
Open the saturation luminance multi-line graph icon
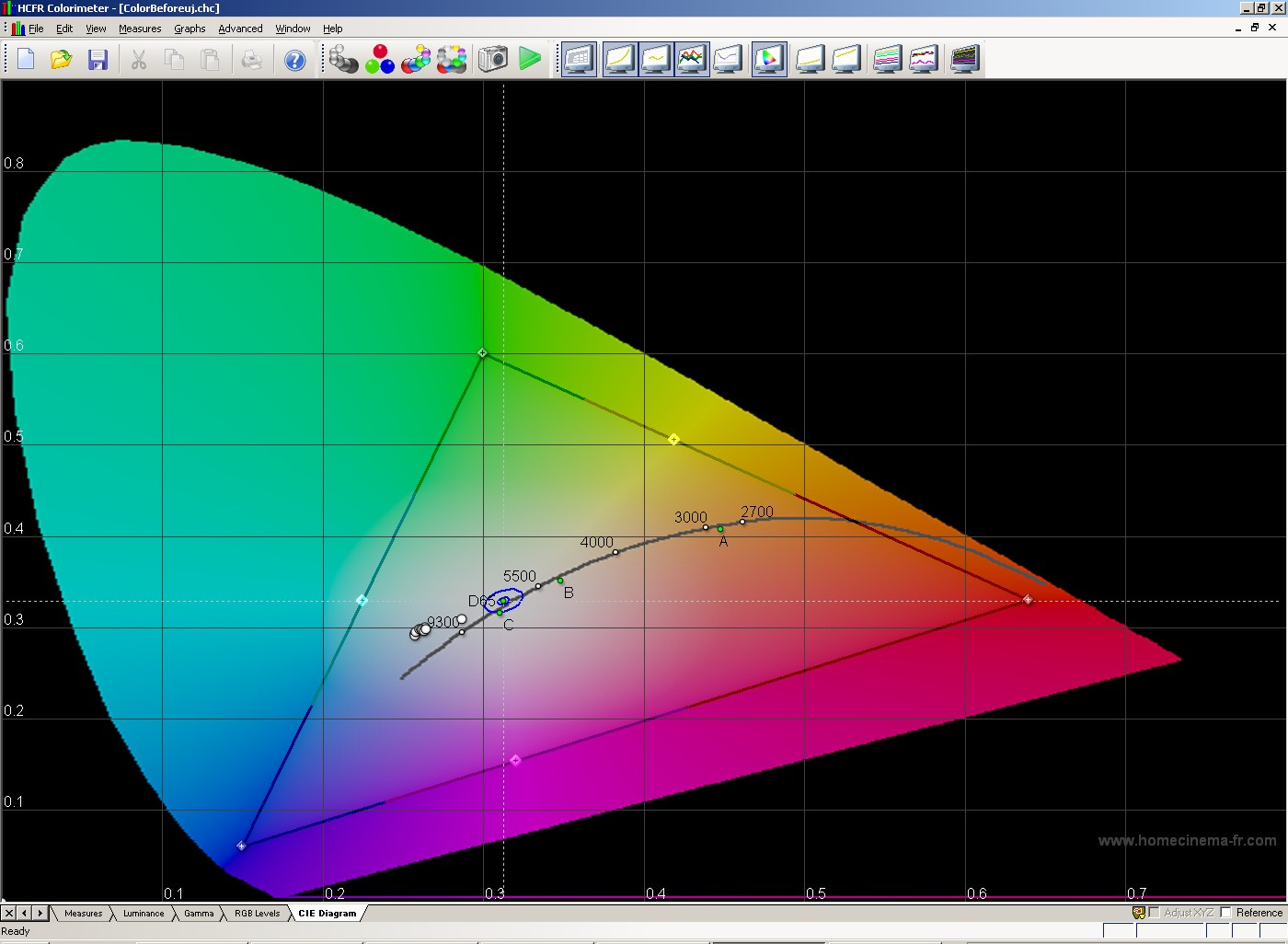887,60
